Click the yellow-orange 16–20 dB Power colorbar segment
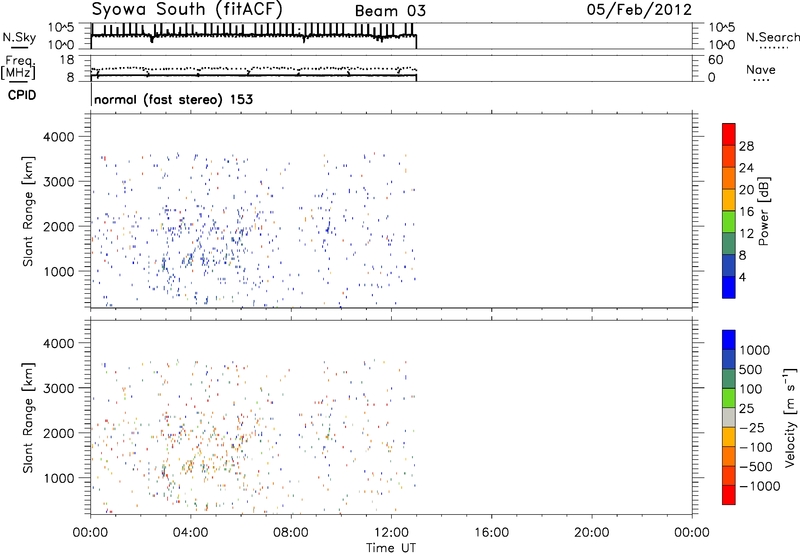800x554 pixels. click(x=729, y=200)
